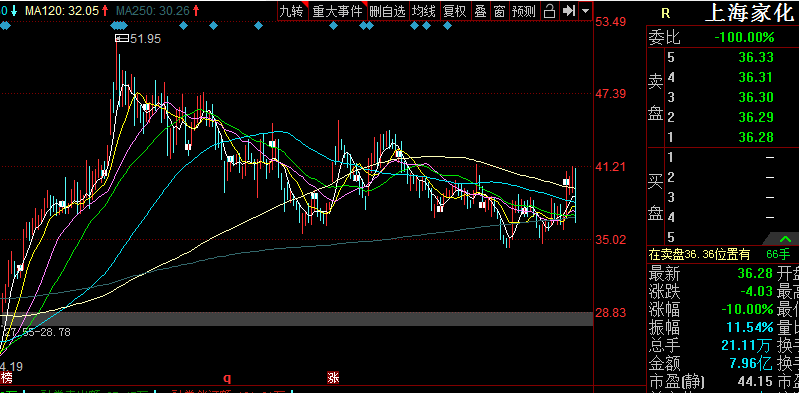Open the toolbar dropdown triangle menu
799x393 pixels.
585,11
